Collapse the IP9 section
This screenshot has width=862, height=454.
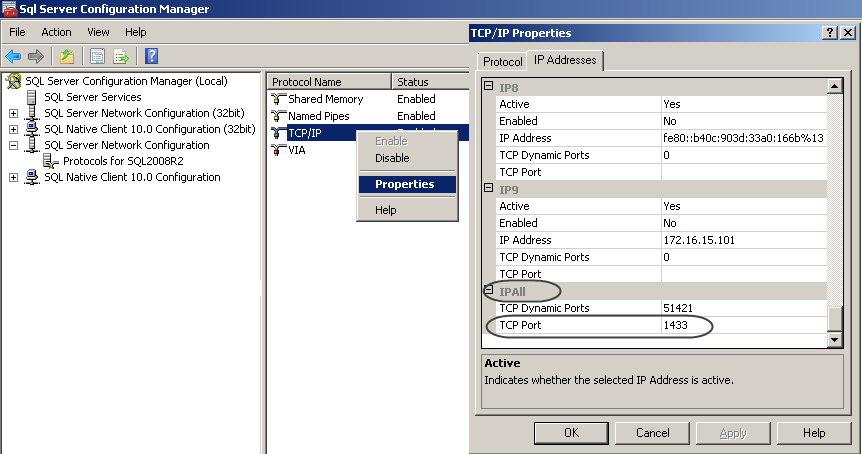[488, 188]
